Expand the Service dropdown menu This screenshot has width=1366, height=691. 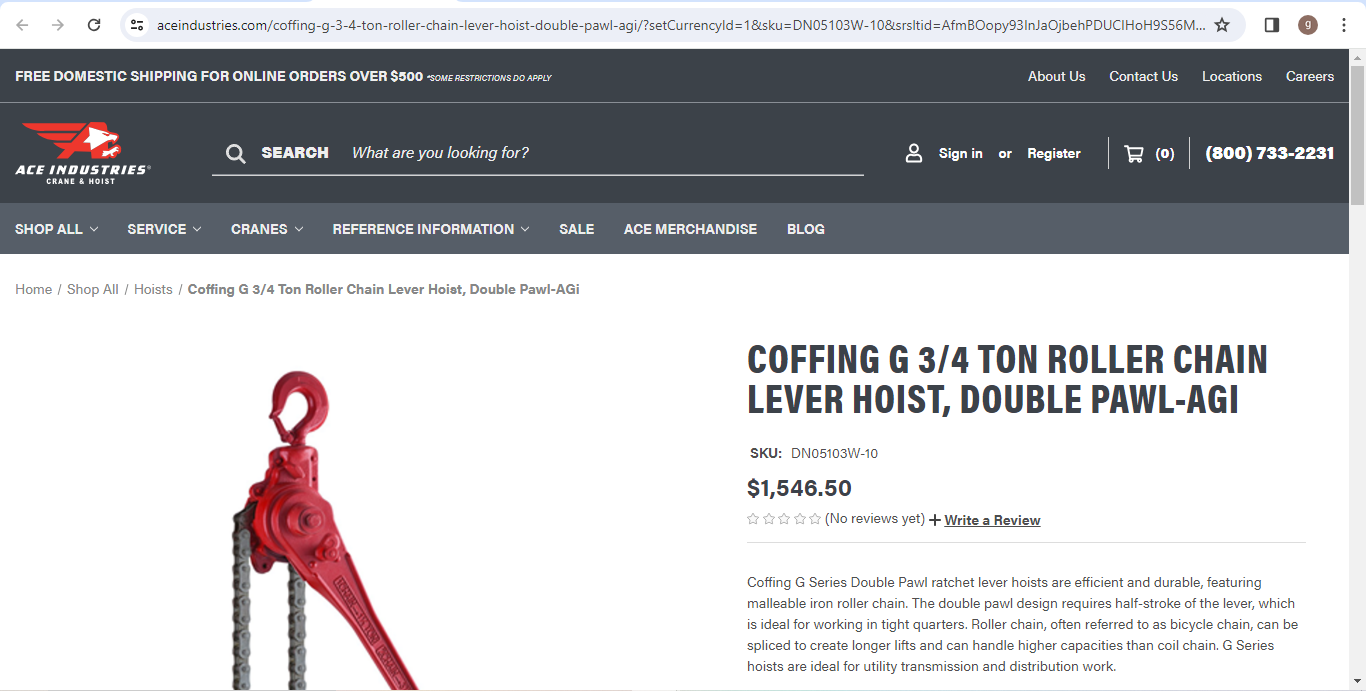[x=164, y=229]
